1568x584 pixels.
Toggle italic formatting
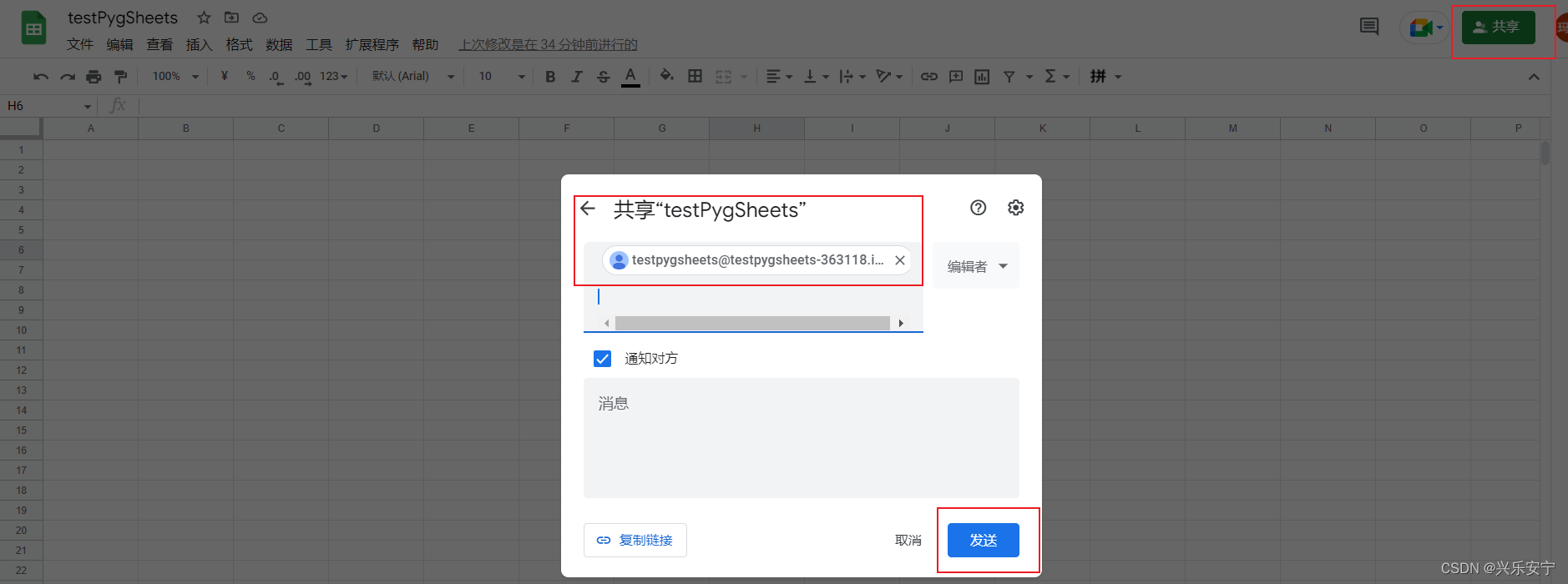pyautogui.click(x=577, y=77)
